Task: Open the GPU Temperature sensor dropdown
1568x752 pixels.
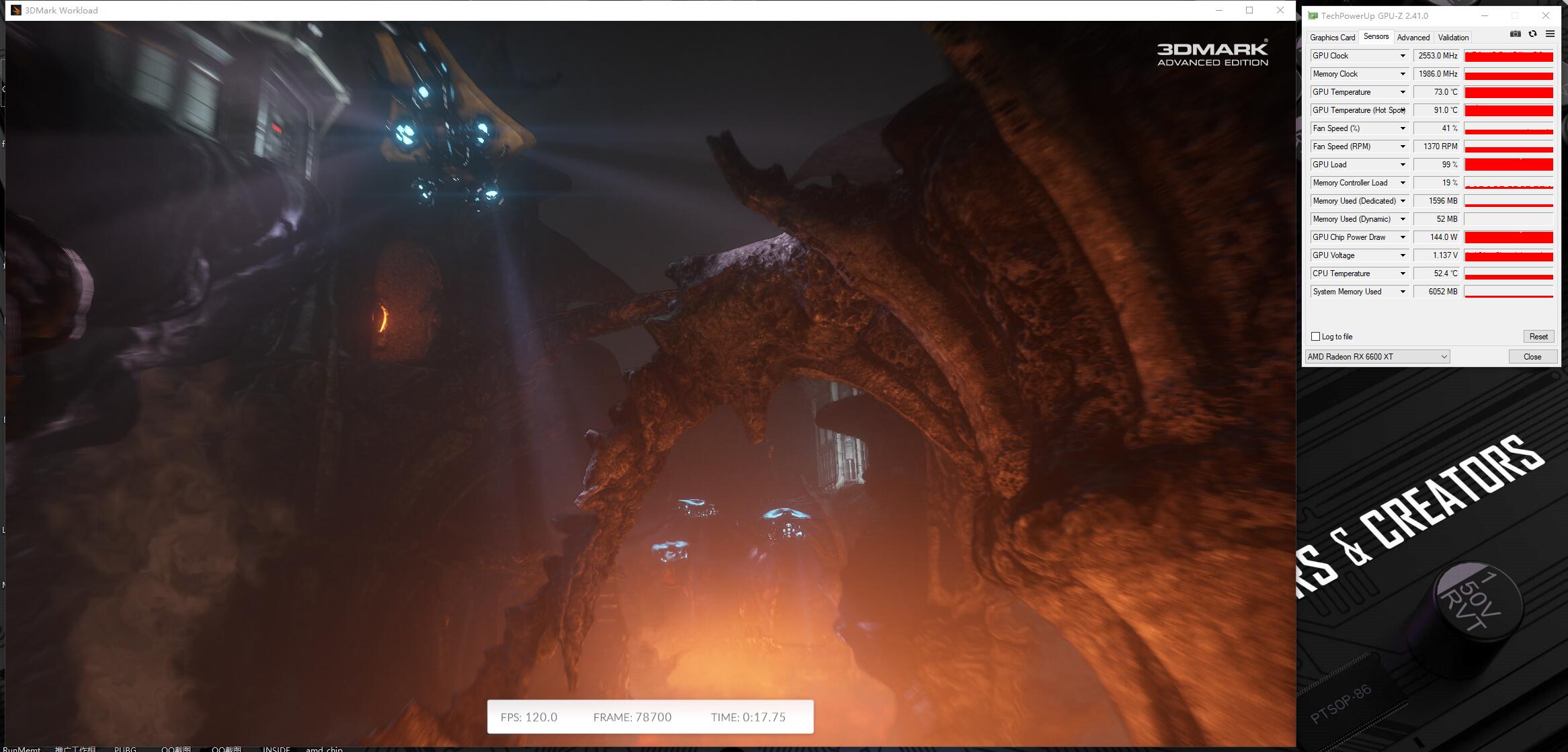Action: [x=1403, y=92]
